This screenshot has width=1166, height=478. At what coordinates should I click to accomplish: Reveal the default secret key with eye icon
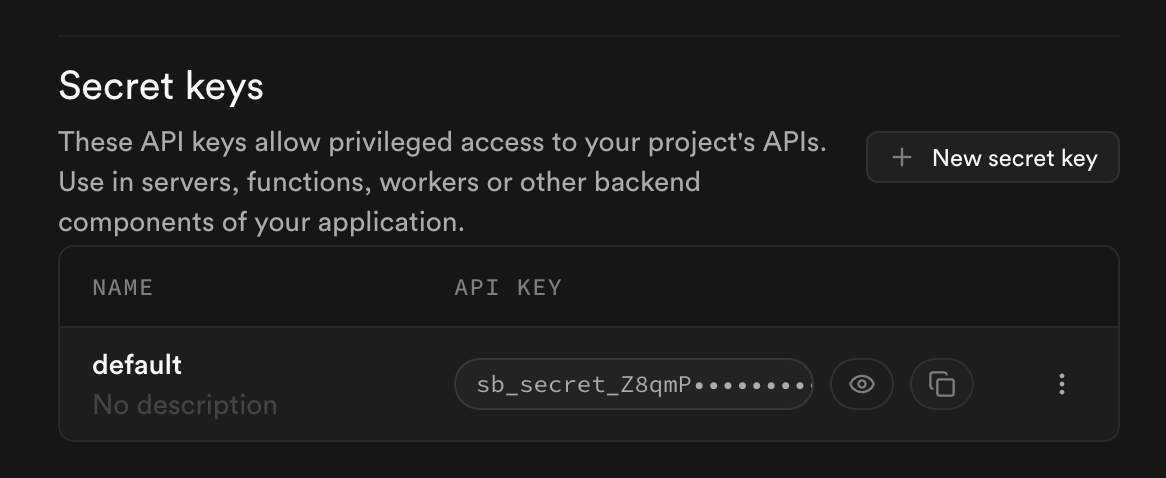[x=861, y=384]
